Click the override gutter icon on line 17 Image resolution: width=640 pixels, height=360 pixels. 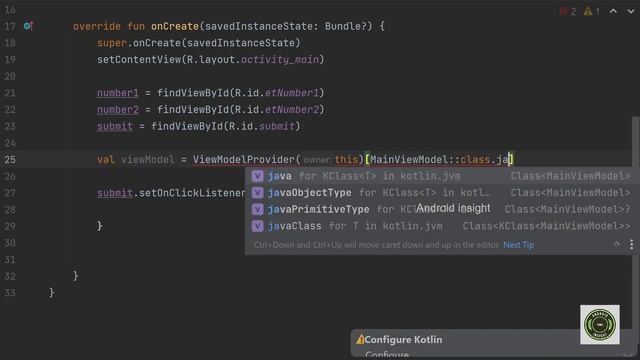[28, 26]
